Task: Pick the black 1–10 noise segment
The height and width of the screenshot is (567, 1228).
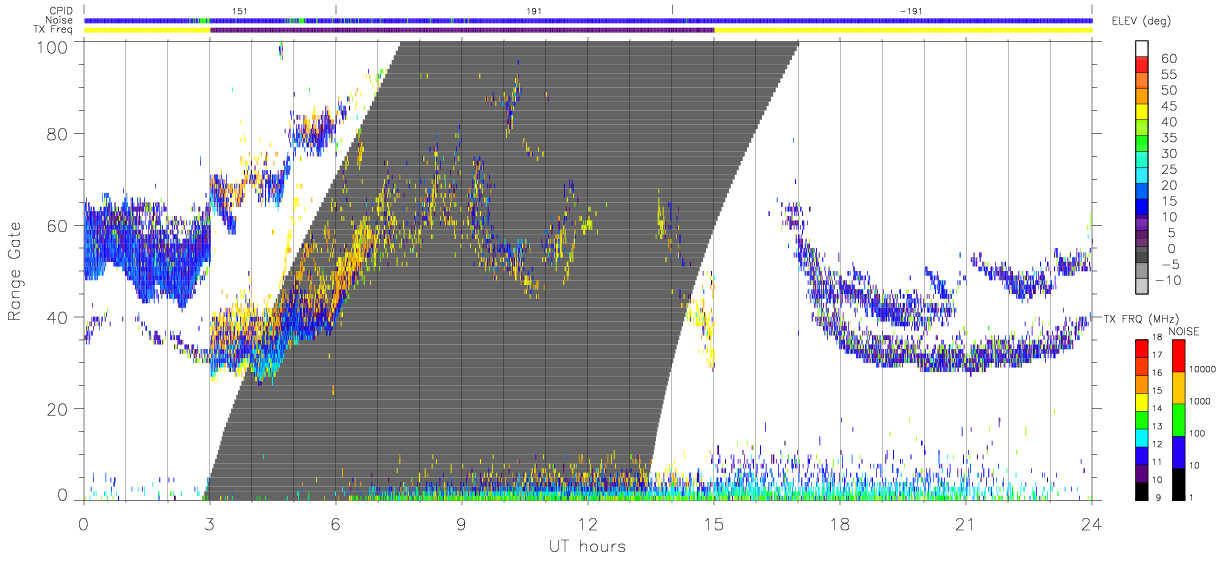Action: click(1179, 483)
